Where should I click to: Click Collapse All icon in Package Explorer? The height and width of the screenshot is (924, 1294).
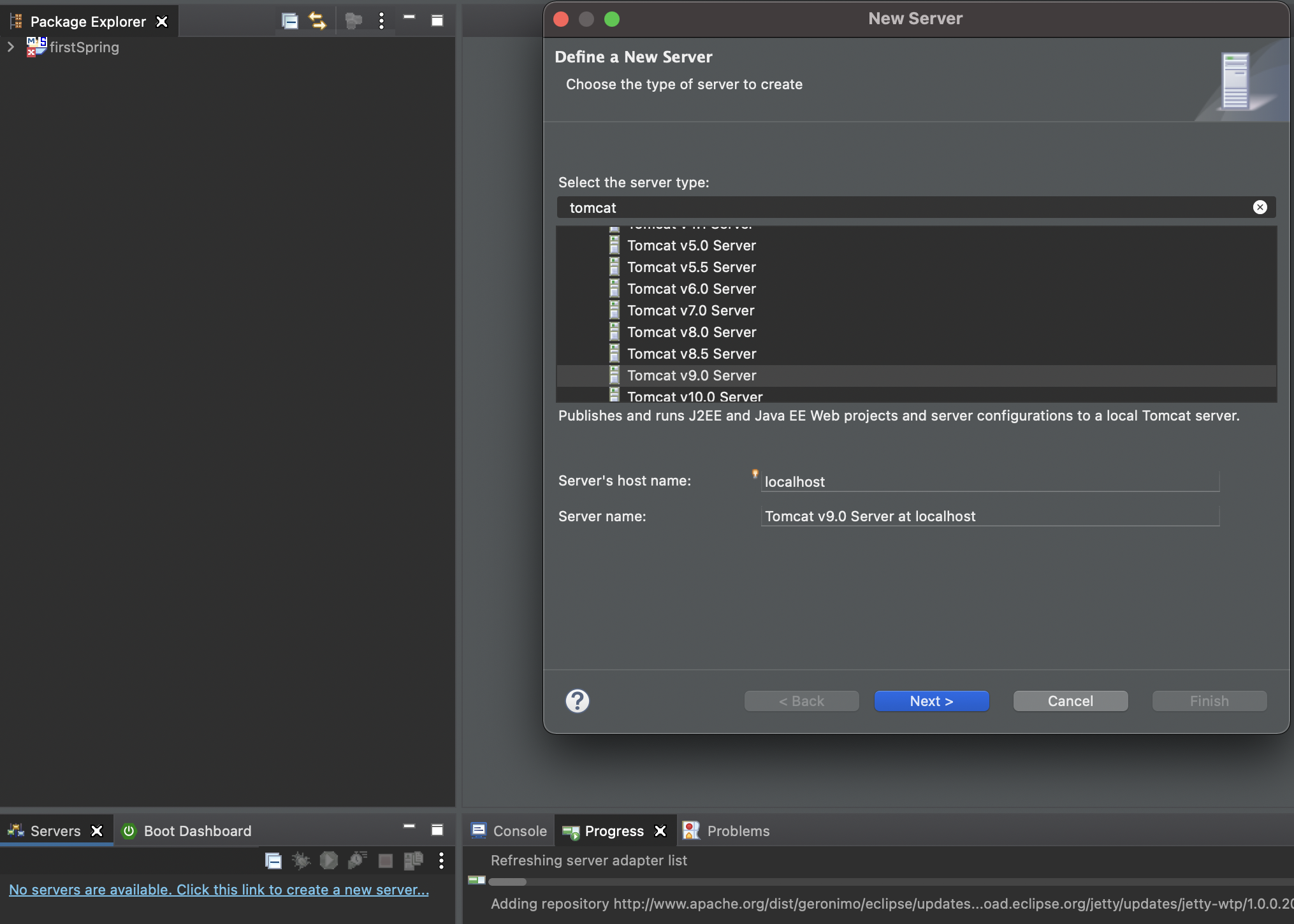coord(290,21)
